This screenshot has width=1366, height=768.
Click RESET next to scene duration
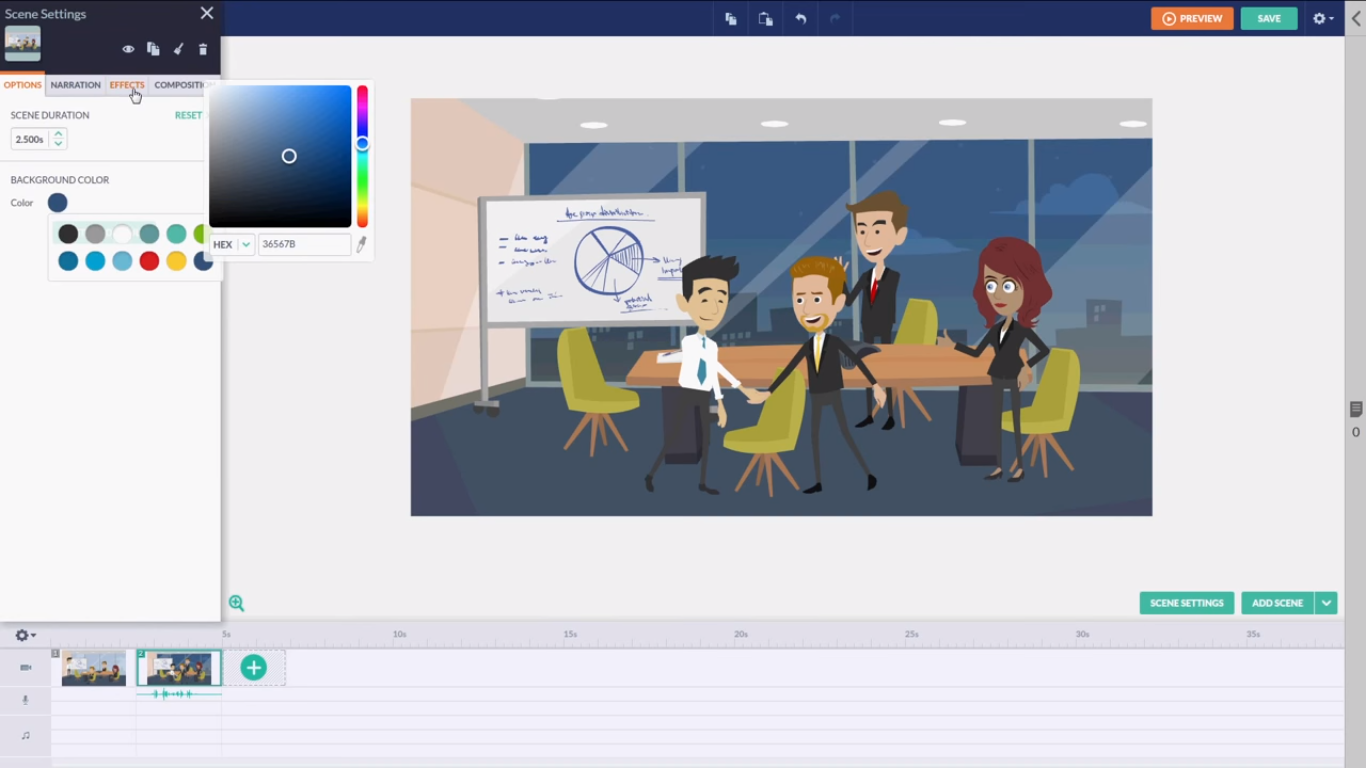coord(188,115)
